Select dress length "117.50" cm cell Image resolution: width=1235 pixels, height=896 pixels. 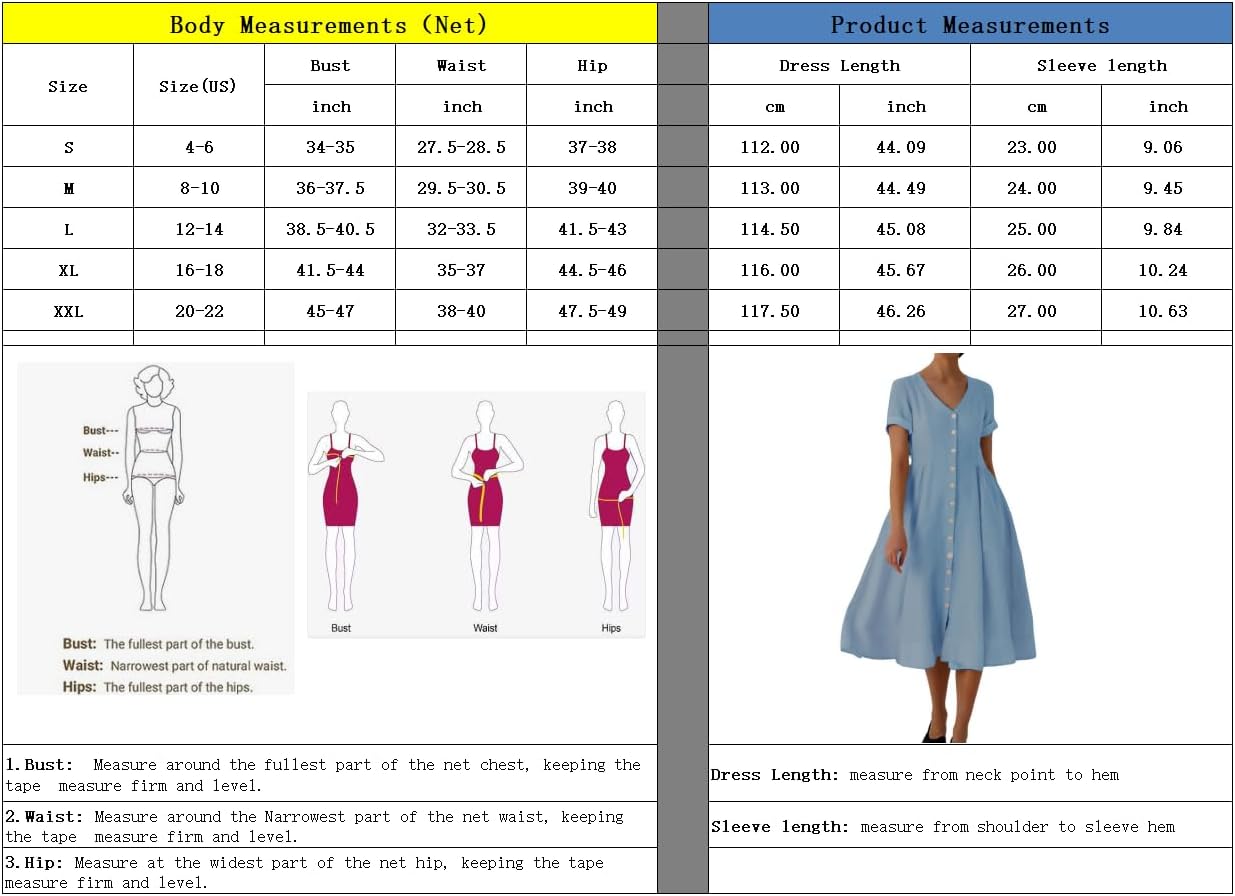point(774,311)
